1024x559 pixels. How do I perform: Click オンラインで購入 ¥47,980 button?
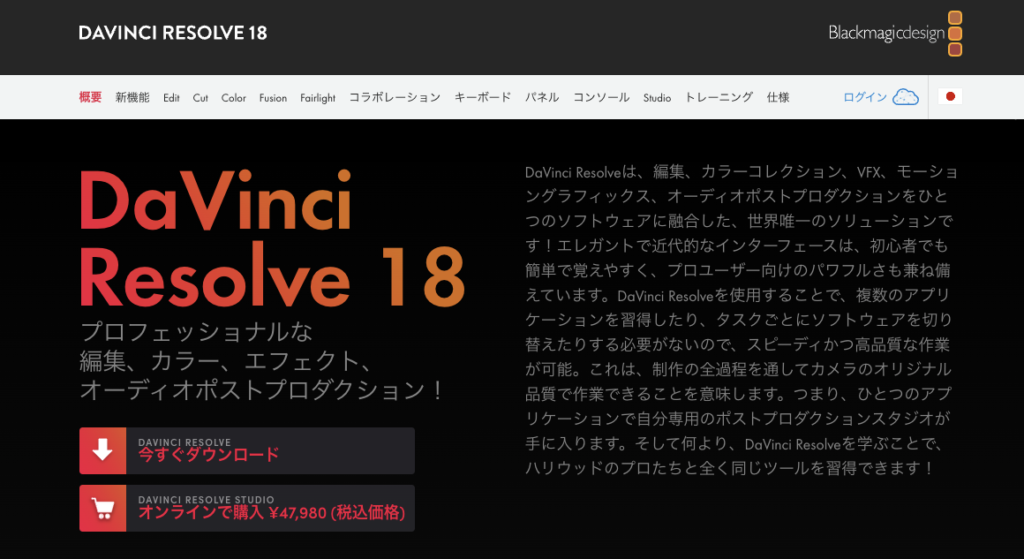point(247,508)
